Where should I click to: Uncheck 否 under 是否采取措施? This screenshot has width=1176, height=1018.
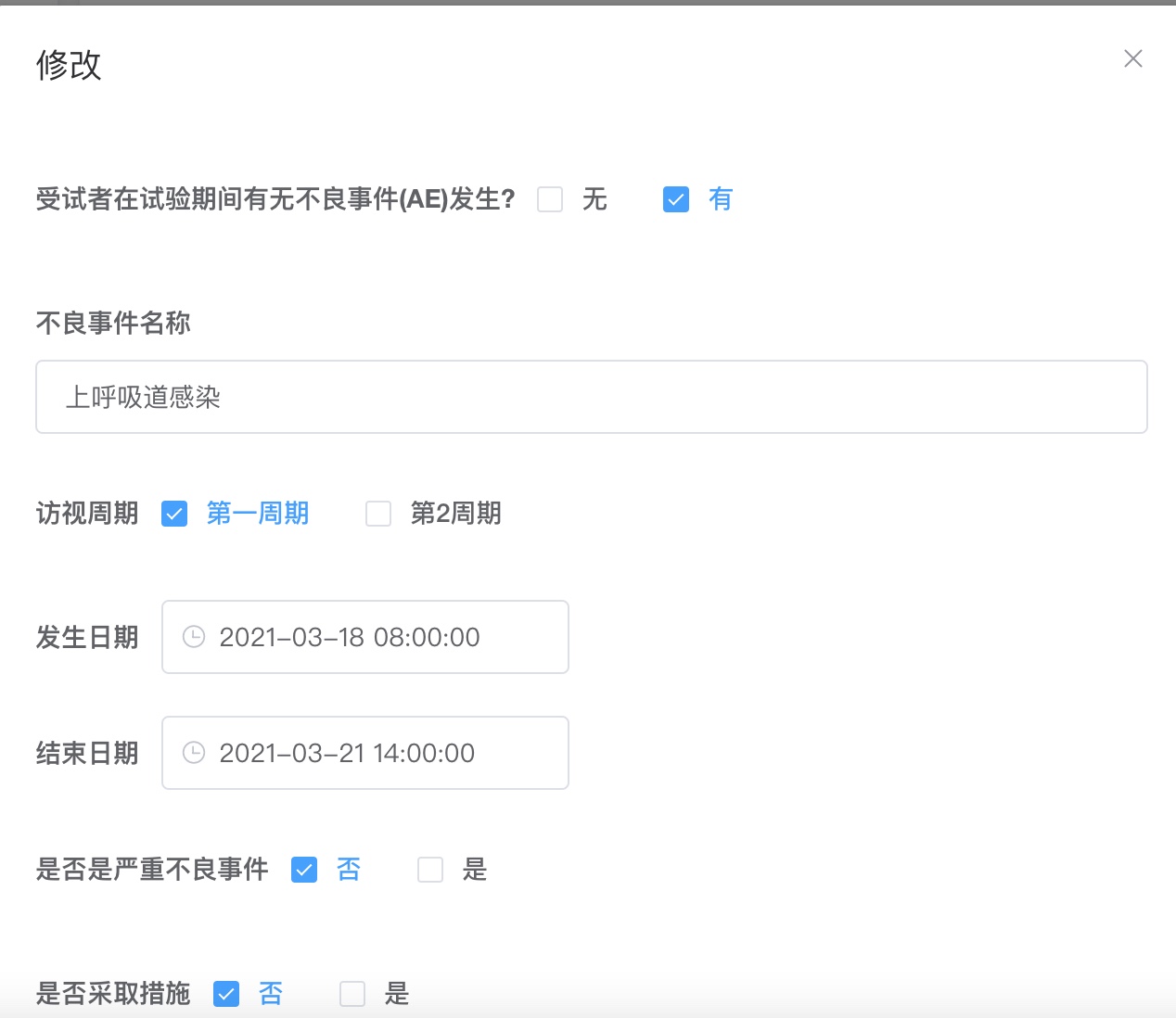click(x=226, y=993)
